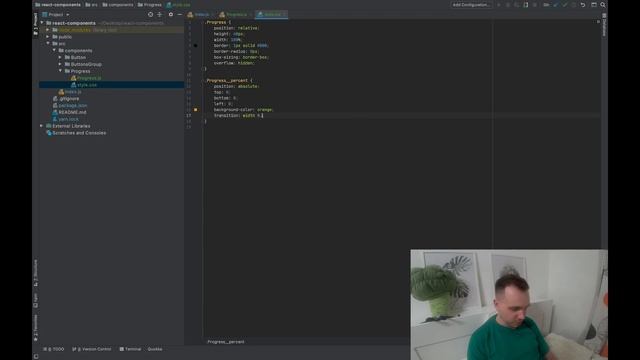
Task: Click the 'background-color: orange' line
Action: (x=243, y=110)
